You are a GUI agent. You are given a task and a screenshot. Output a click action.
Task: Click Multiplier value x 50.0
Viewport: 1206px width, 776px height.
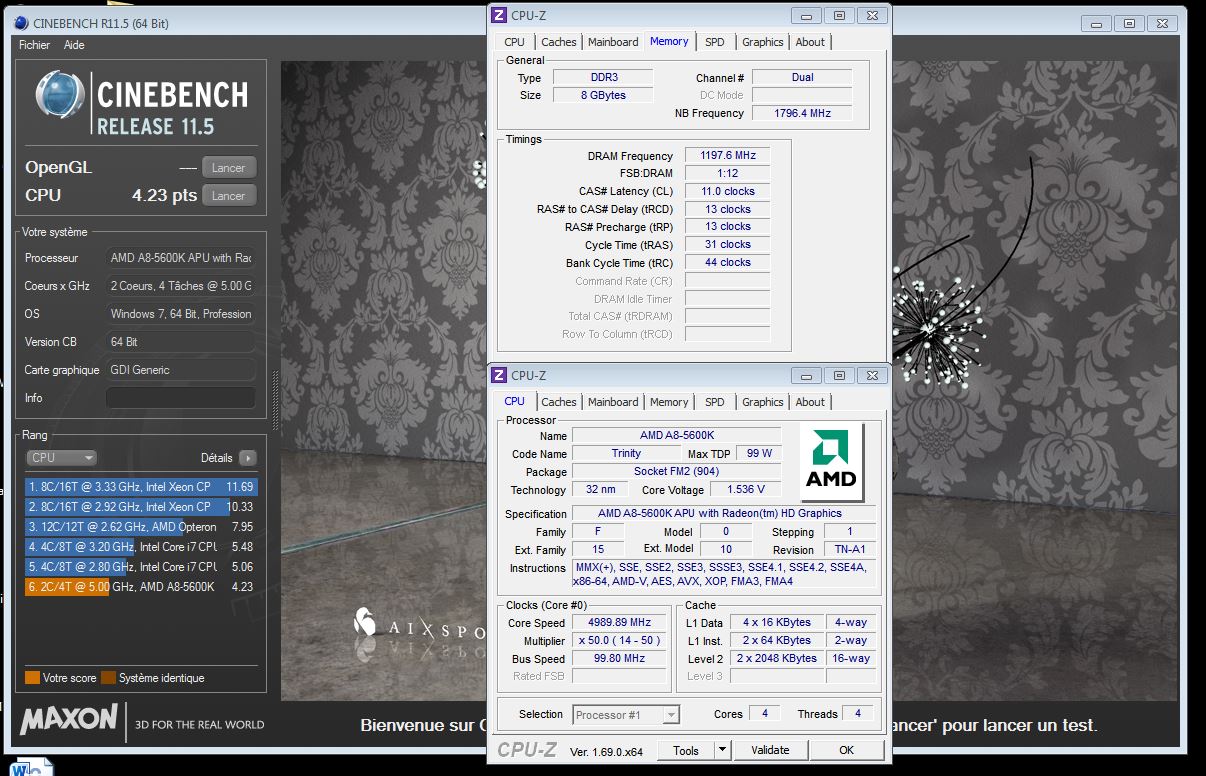coord(620,641)
